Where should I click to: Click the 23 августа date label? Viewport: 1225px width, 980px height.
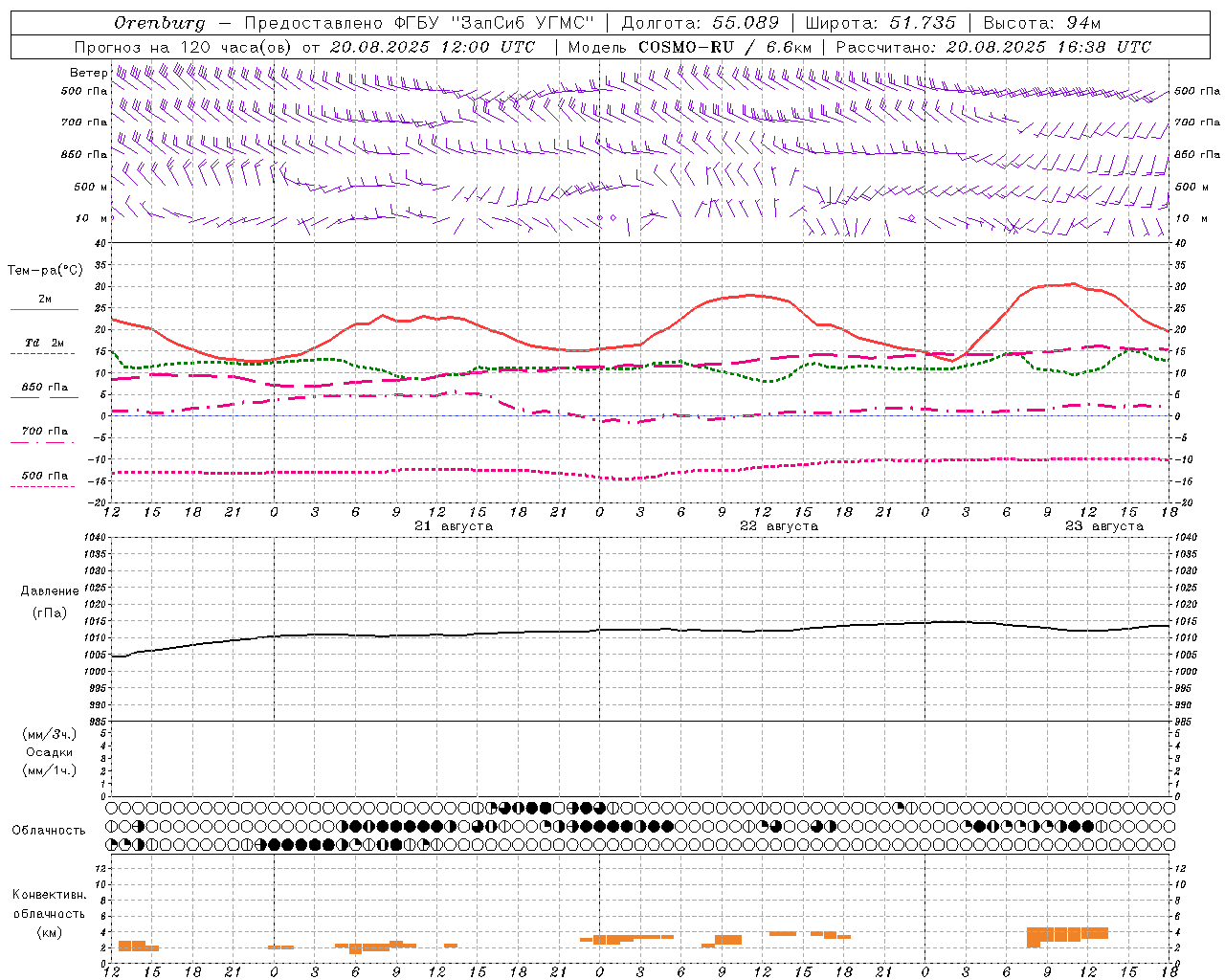coord(1104,525)
